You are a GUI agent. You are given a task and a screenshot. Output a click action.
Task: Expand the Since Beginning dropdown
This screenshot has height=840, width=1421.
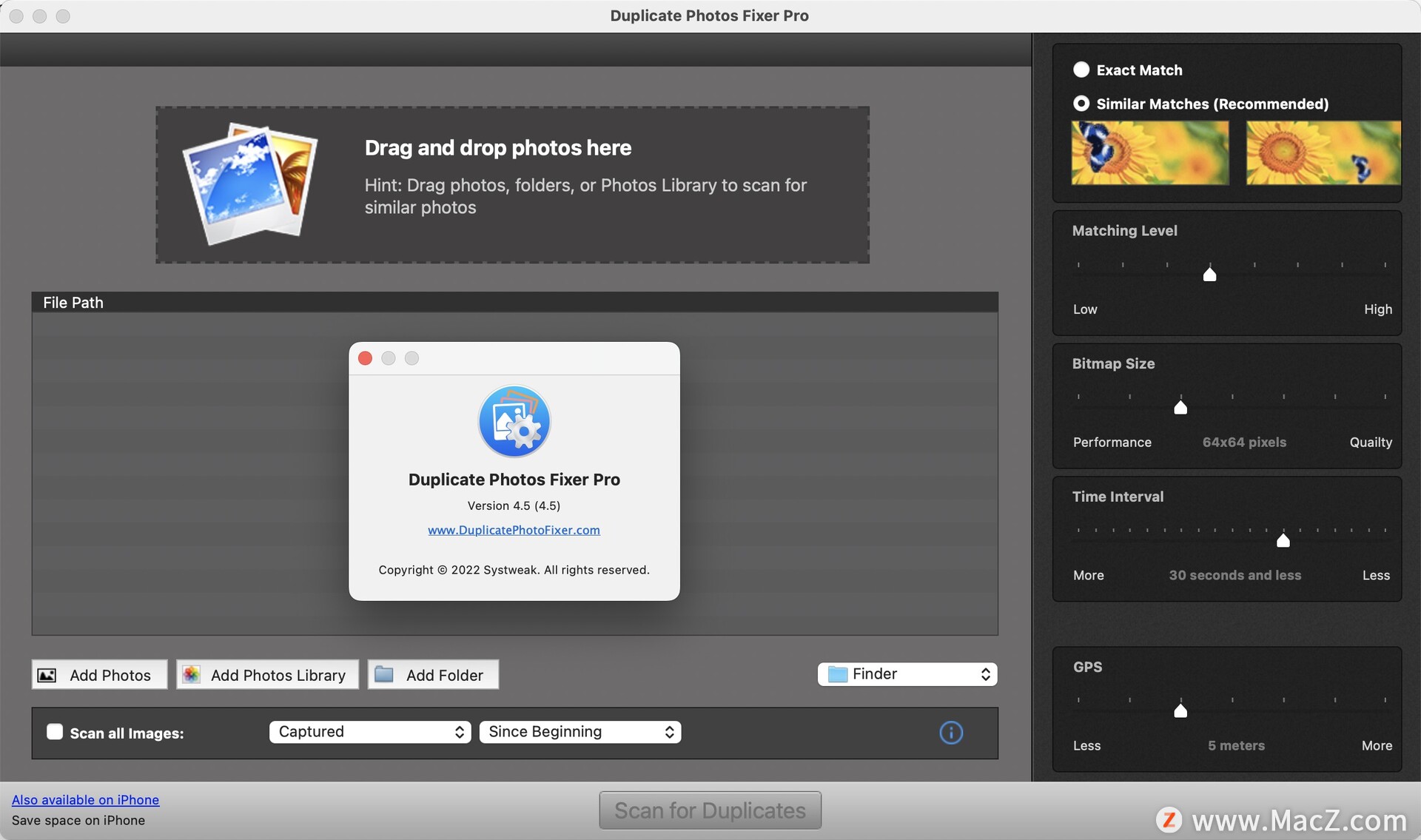580,732
